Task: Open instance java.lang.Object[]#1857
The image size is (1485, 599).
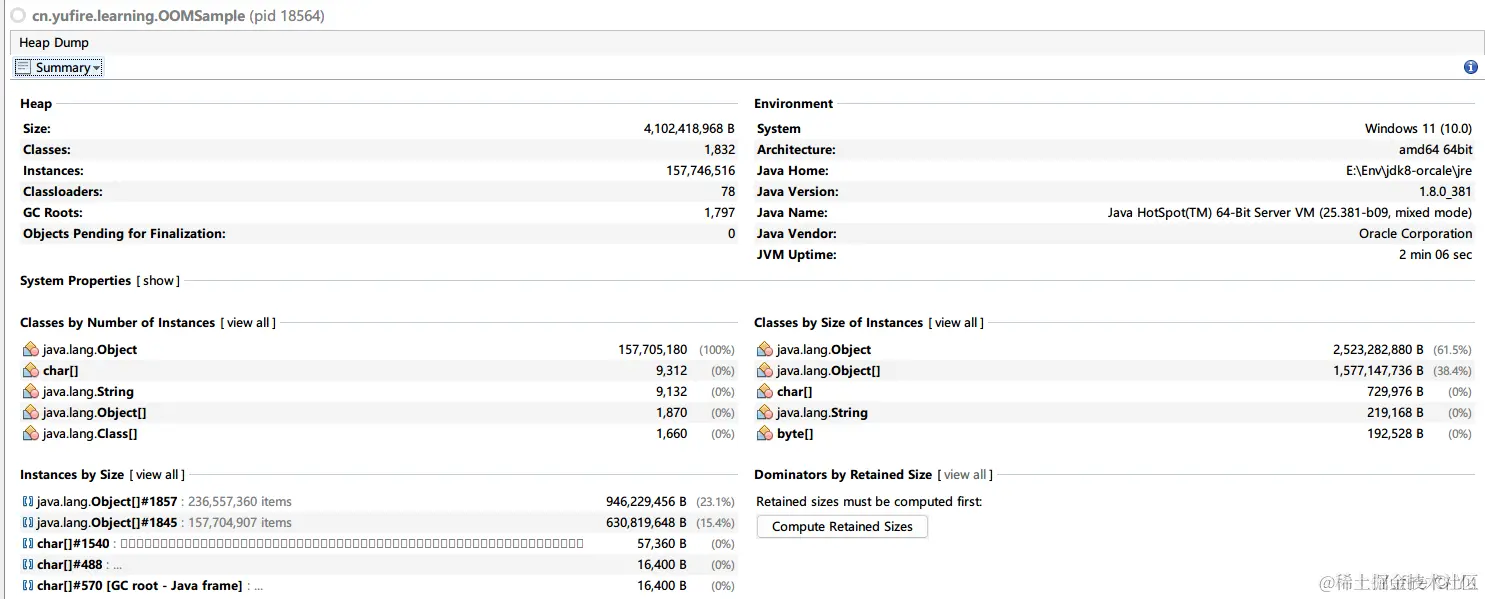Action: point(107,502)
